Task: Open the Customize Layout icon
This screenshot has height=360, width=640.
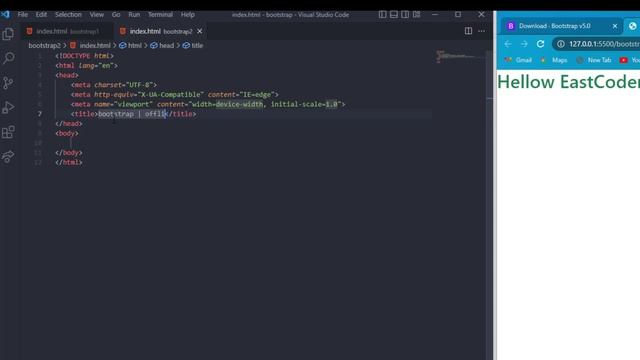Action: (416, 14)
